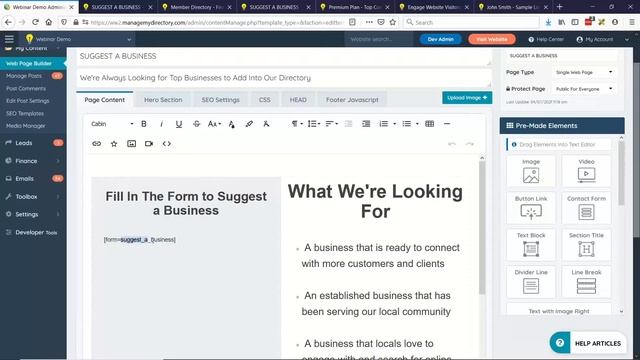Screen dimensions: 640x360
Task: Open the font size menu
Action: 214,124
